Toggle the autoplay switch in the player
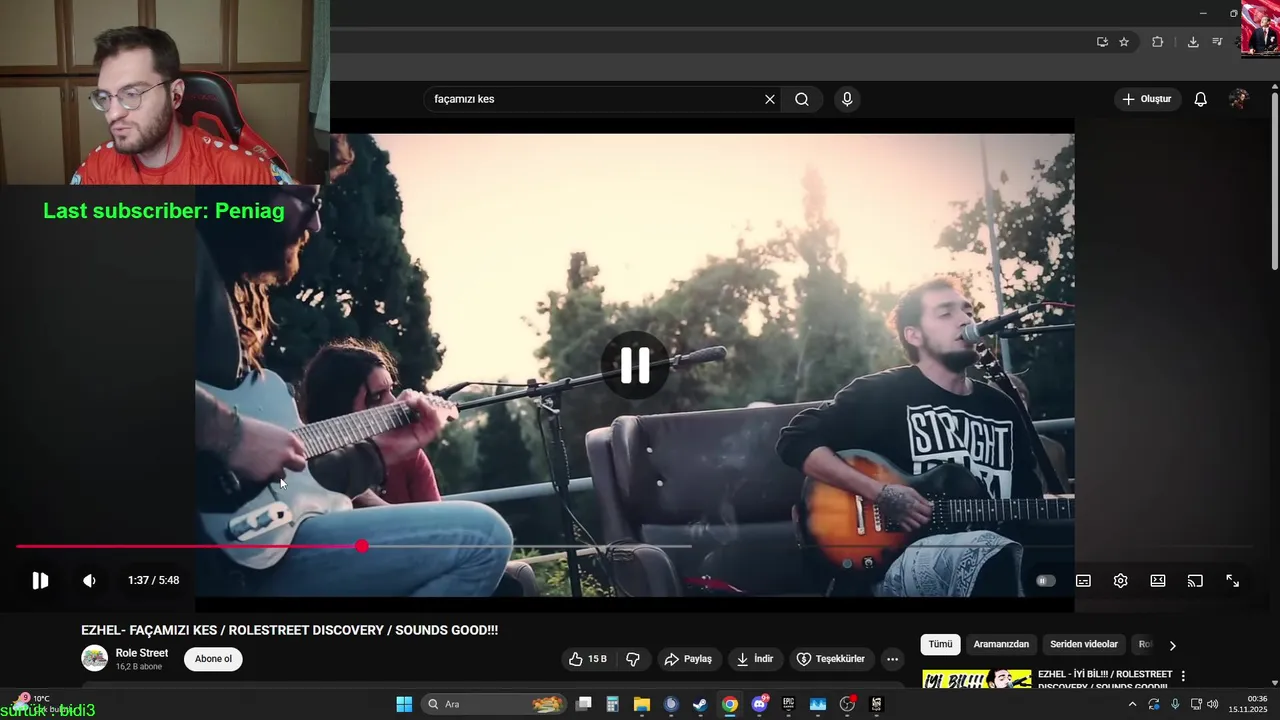The image size is (1280, 720). point(1045,581)
